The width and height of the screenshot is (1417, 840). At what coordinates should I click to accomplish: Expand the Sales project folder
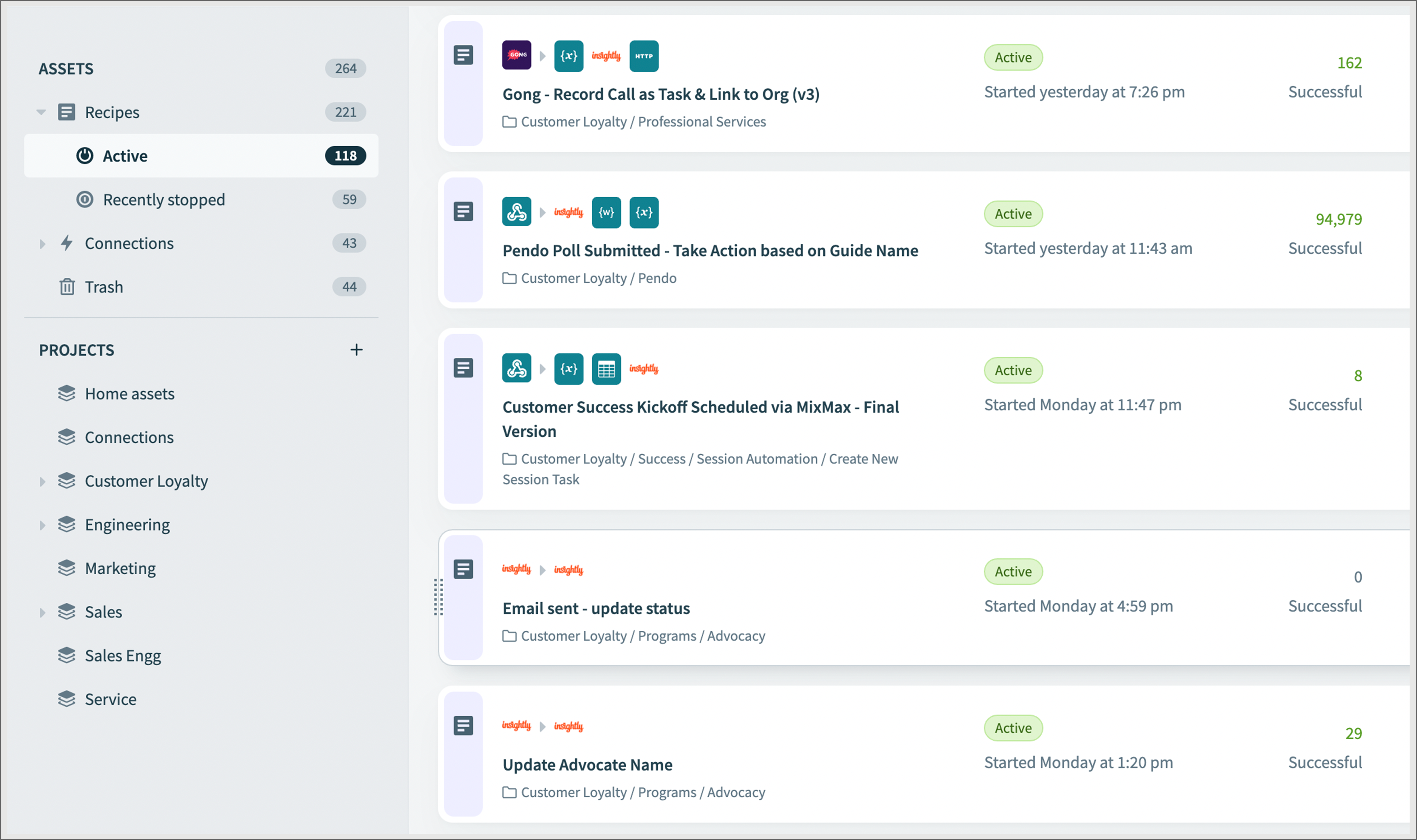pyautogui.click(x=42, y=613)
